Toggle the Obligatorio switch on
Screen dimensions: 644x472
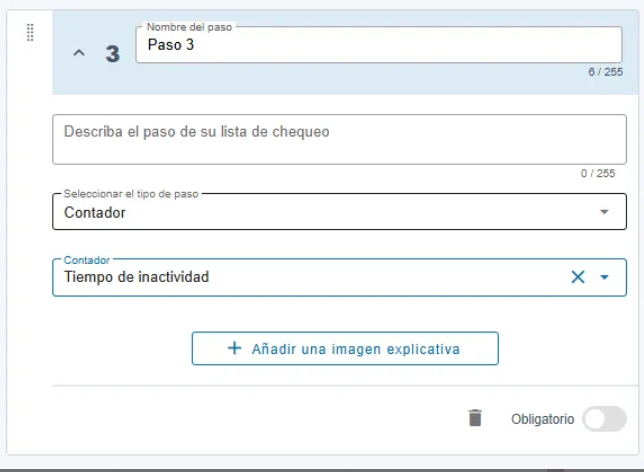pos(605,419)
